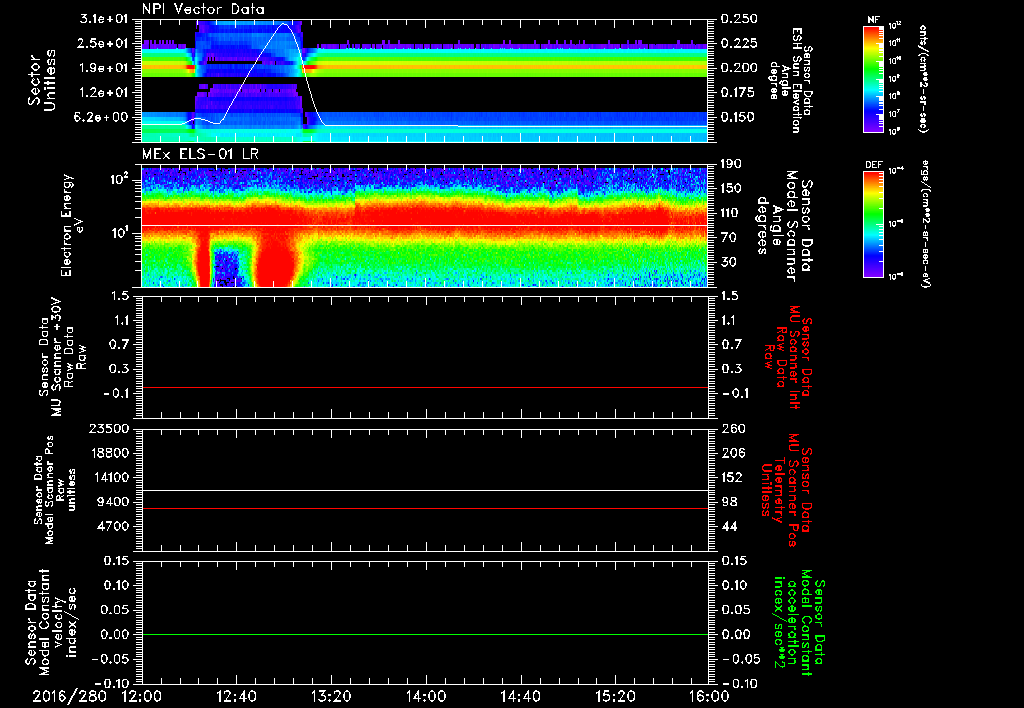The image size is (1024, 708).
Task: Click the 44 telemetry tick value
Action: click(729, 526)
